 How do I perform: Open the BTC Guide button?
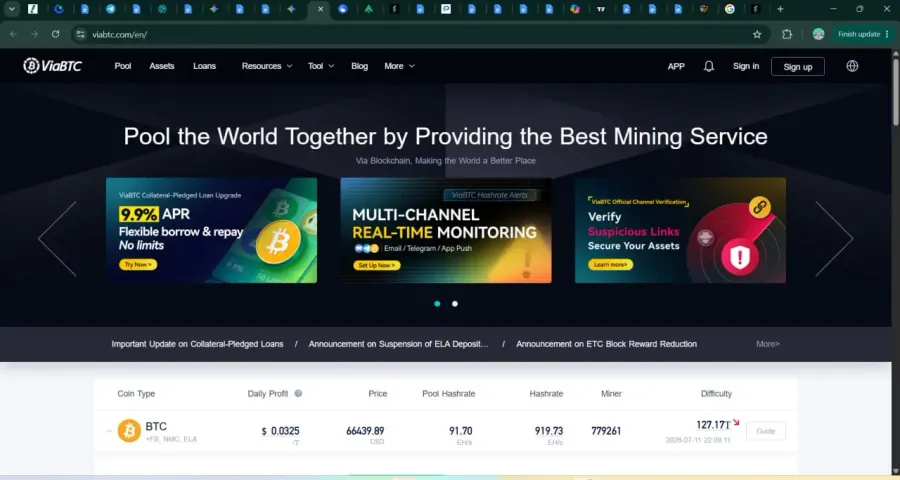(x=766, y=431)
